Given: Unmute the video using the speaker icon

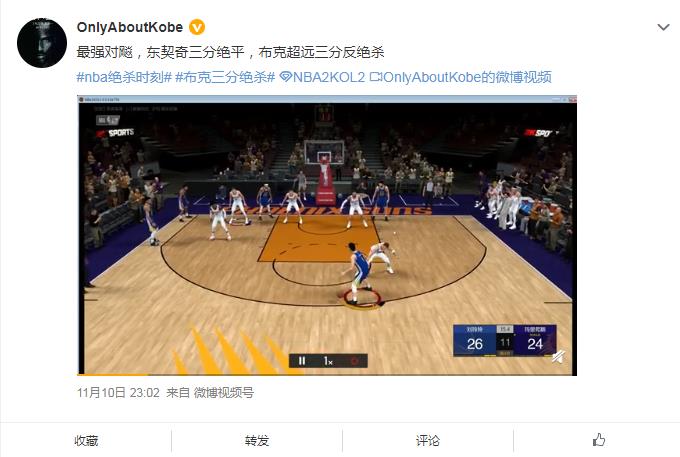Looking at the screenshot, I should click(559, 357).
